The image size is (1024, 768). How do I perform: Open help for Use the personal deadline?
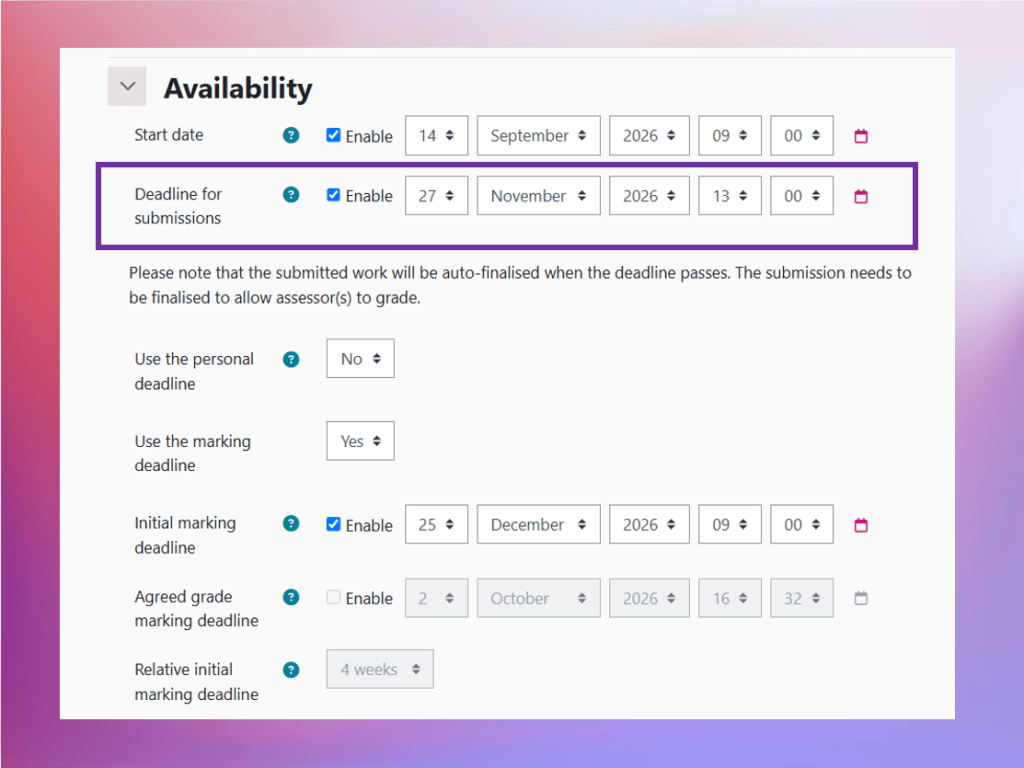point(291,359)
